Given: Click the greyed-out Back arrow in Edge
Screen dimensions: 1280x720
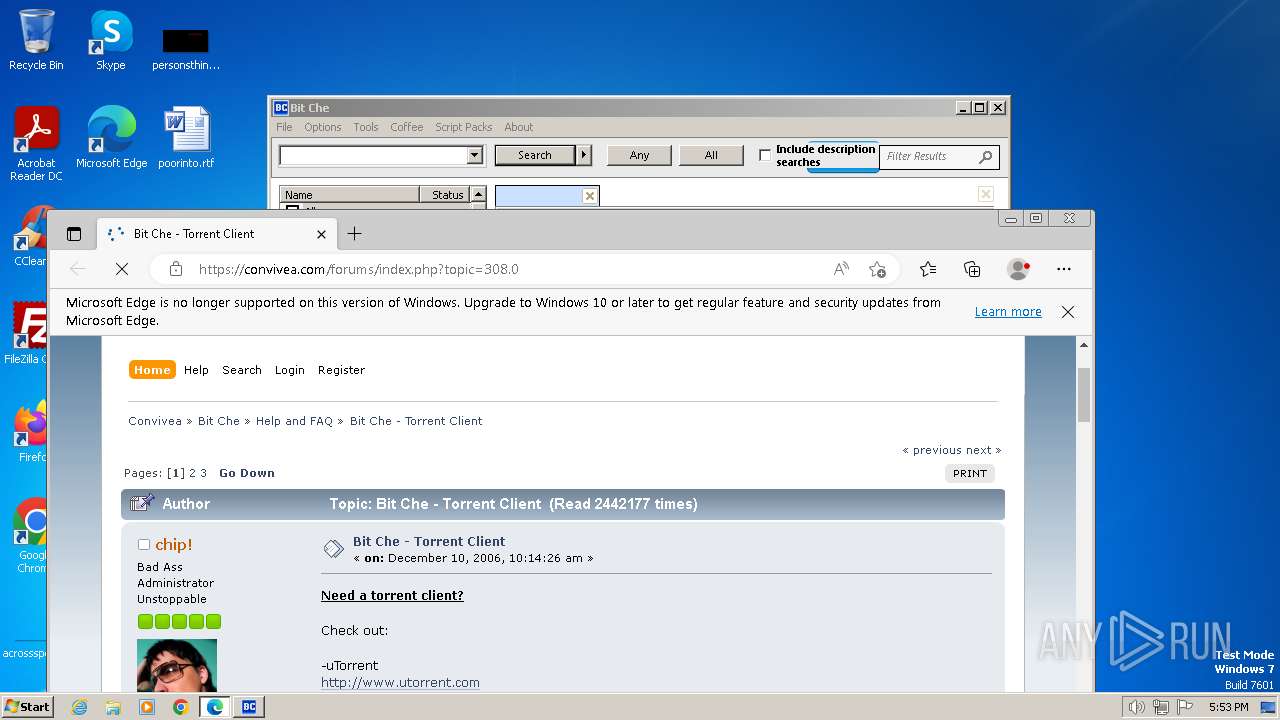Looking at the screenshot, I should coord(78,269).
